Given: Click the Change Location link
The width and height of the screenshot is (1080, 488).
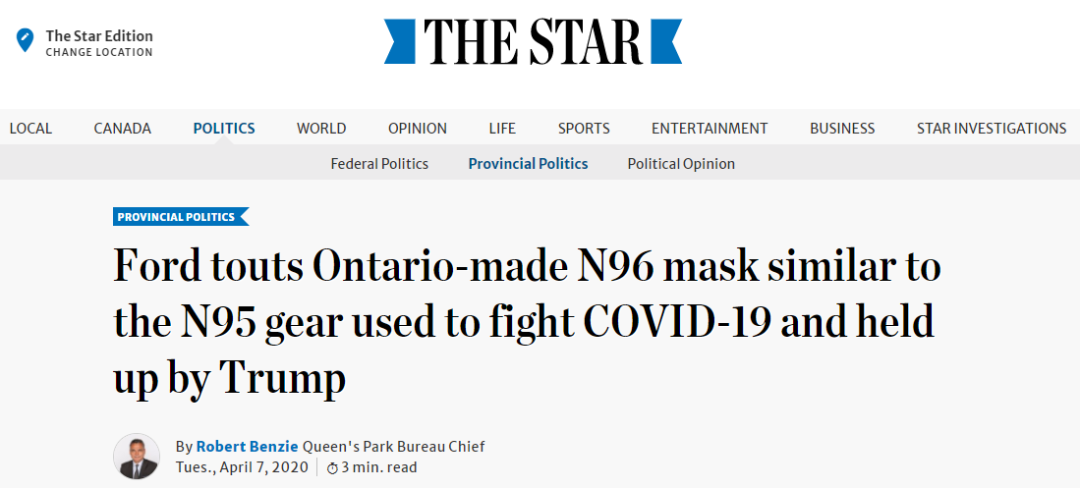Looking at the screenshot, I should [x=99, y=52].
